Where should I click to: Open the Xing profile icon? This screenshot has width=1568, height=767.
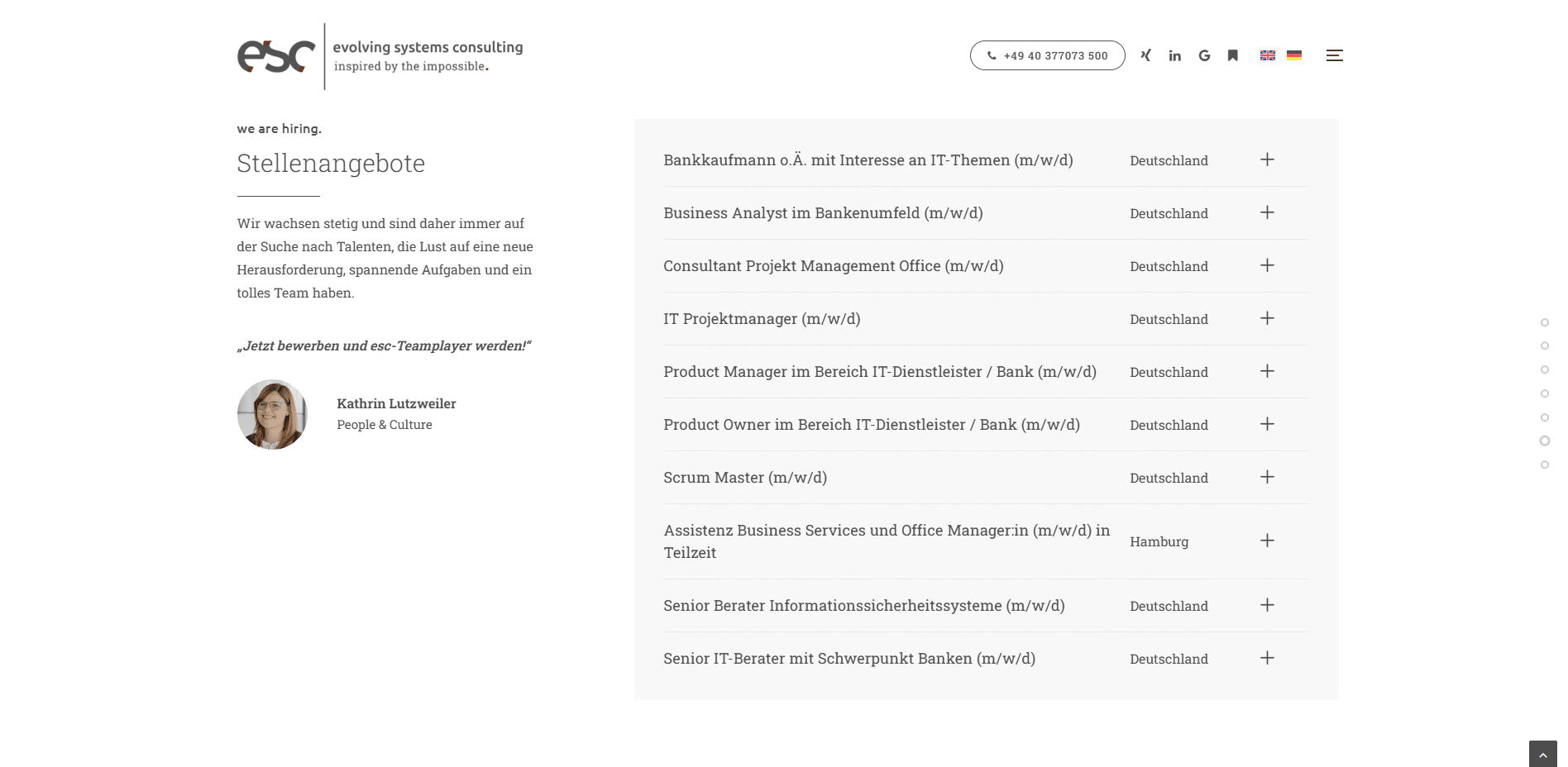[1145, 55]
